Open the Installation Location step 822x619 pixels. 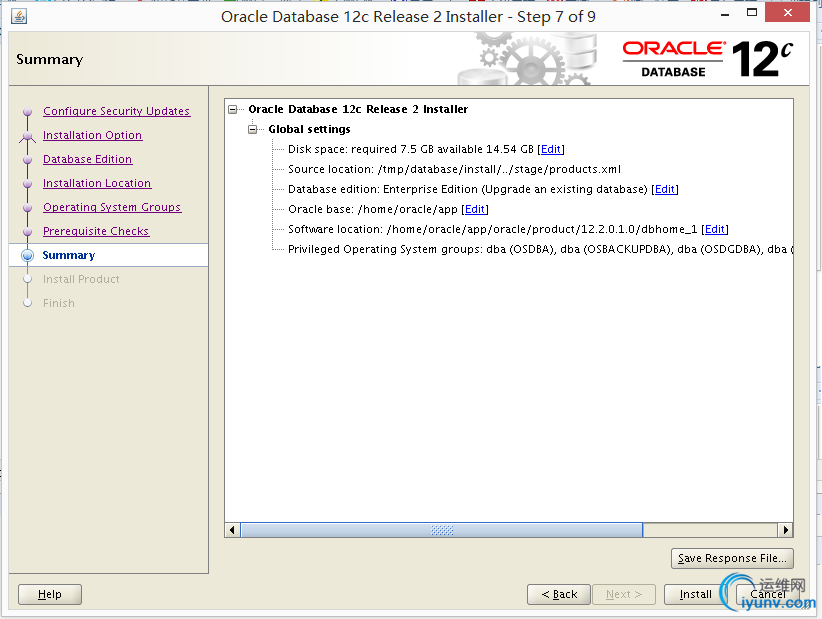click(x=97, y=183)
